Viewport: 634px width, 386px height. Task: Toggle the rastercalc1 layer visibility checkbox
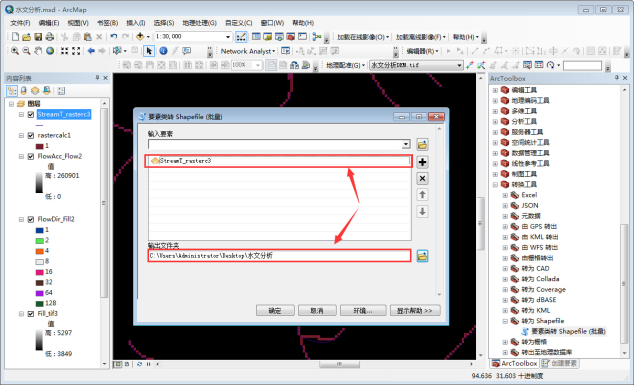[31, 135]
